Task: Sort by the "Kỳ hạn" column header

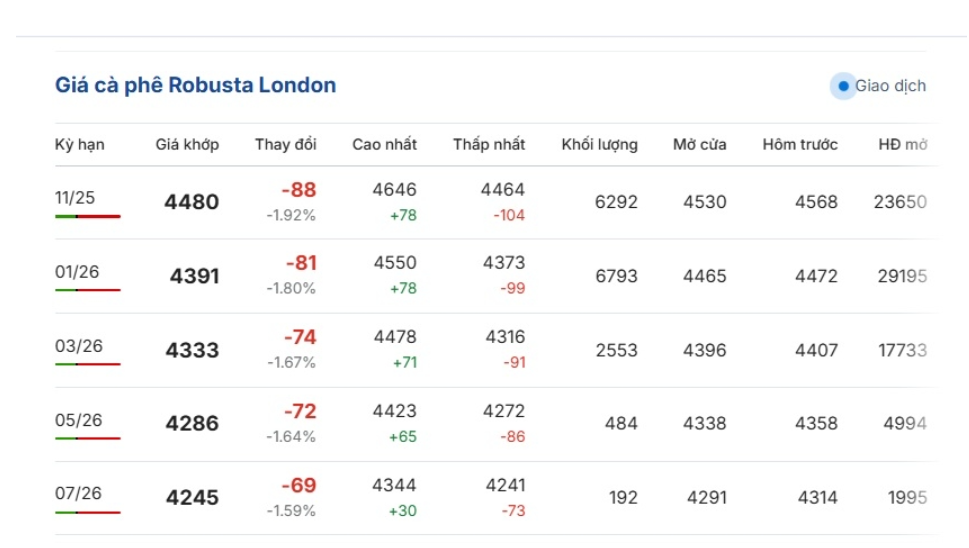Action: [x=80, y=145]
